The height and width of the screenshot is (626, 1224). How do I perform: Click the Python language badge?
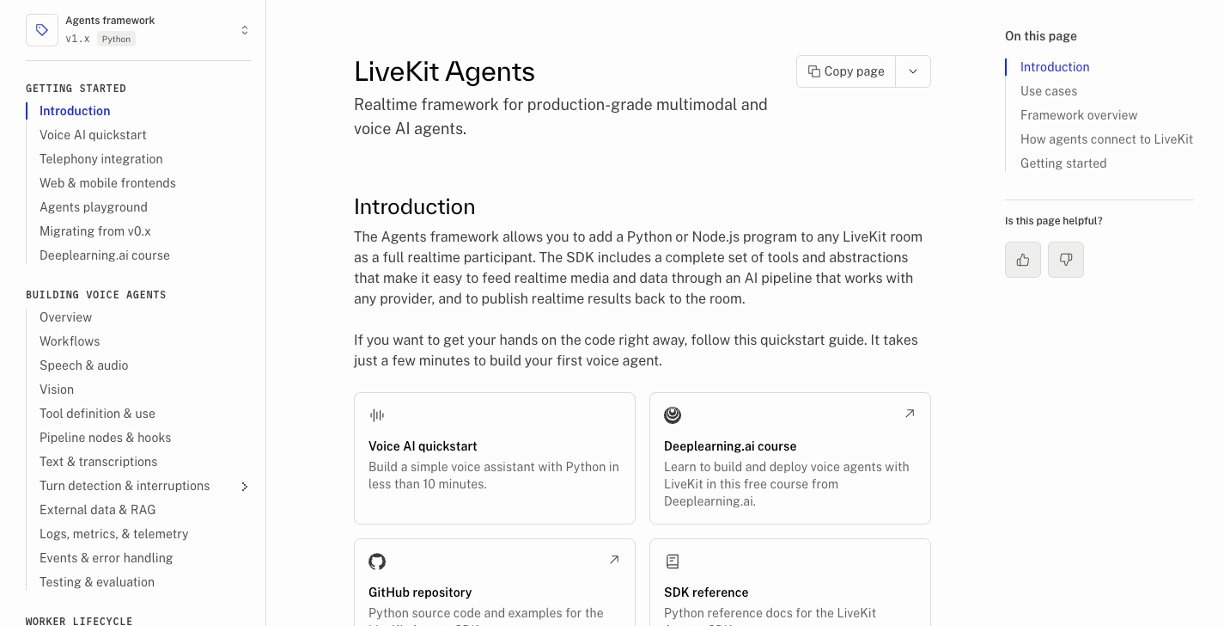pyautogui.click(x=115, y=39)
